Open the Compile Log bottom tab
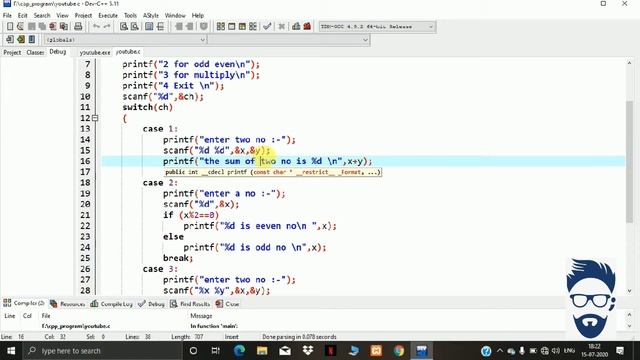The height and width of the screenshot is (360, 640). pyautogui.click(x=112, y=304)
